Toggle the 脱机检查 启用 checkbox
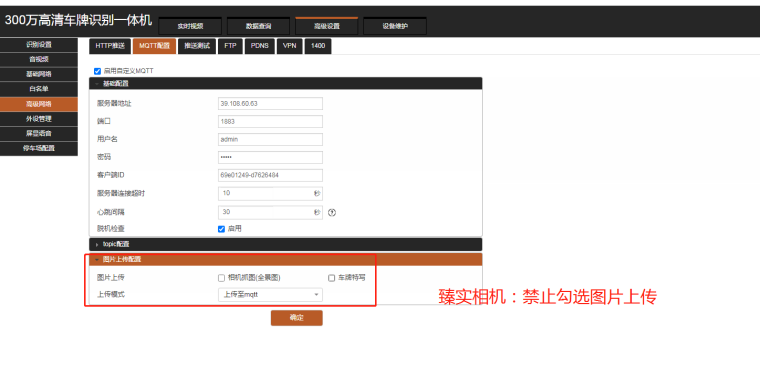Screen dimensions: 761x373 tap(221, 229)
